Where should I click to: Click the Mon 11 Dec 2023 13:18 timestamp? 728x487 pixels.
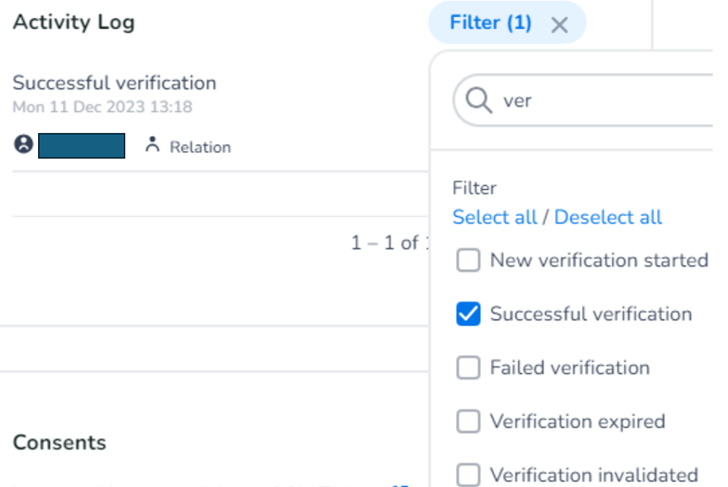[x=102, y=106]
